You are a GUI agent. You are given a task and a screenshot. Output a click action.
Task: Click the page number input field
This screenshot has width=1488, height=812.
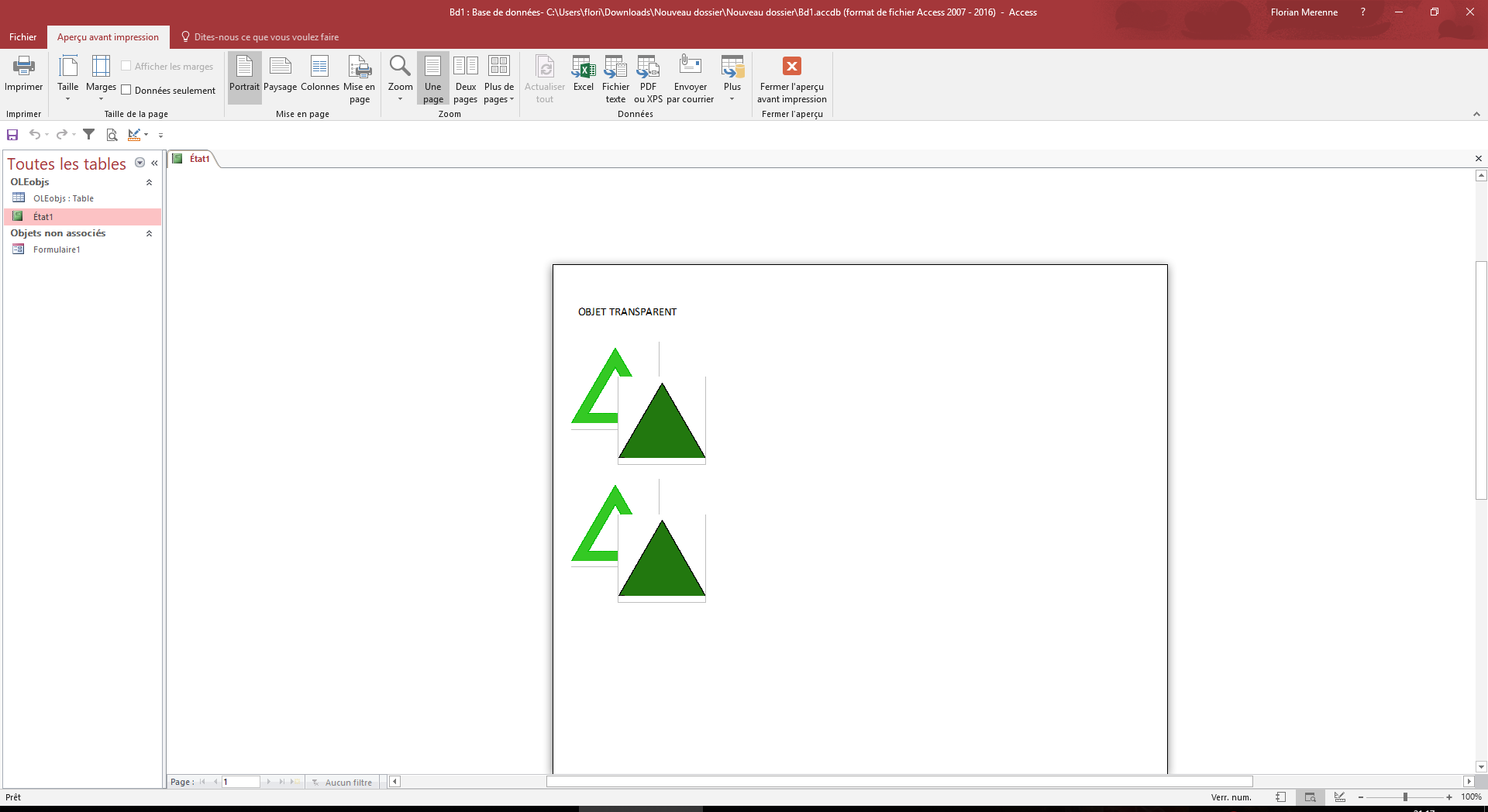[x=241, y=782]
